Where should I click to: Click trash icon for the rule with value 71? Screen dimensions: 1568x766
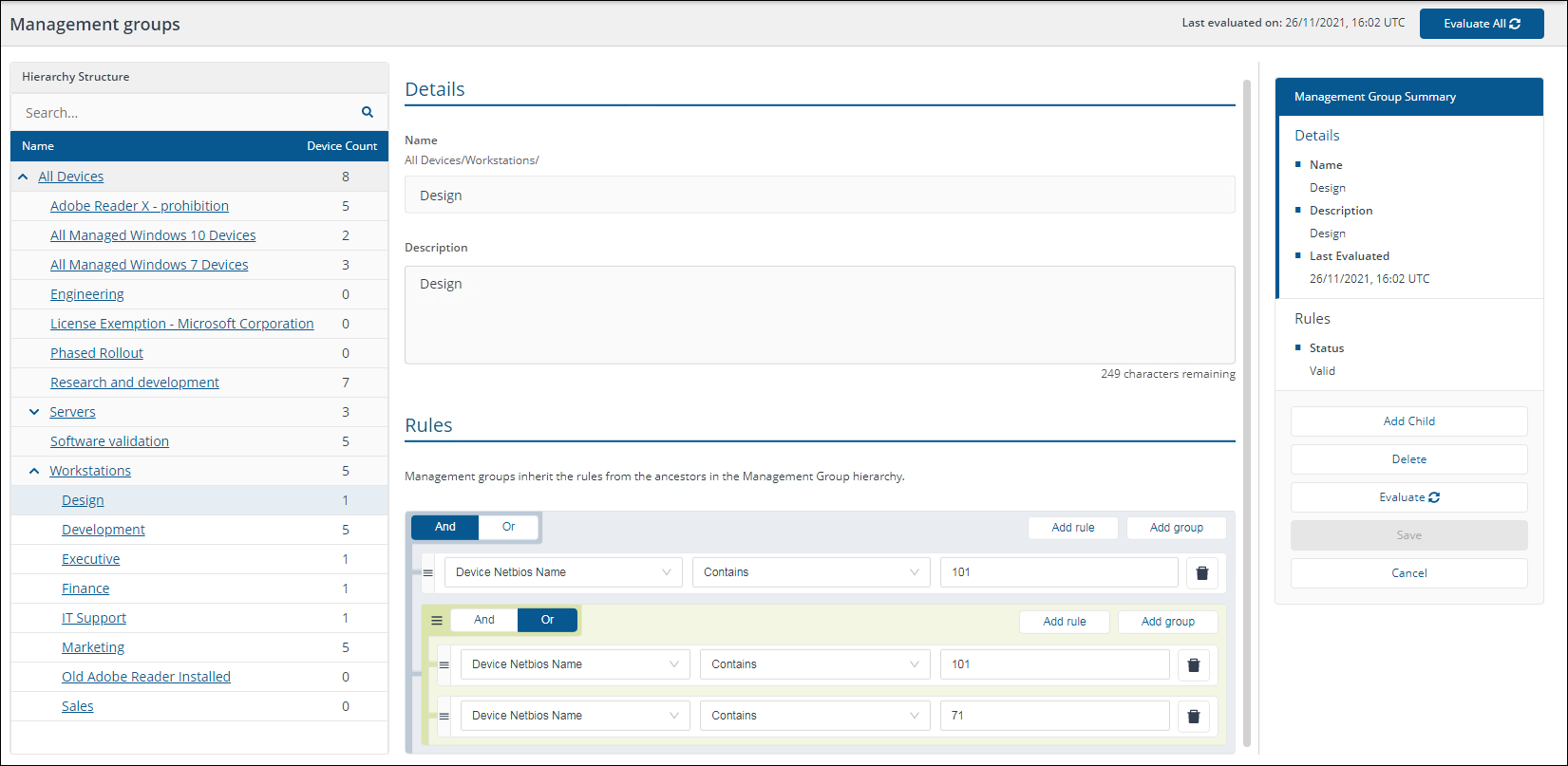tap(1193, 716)
